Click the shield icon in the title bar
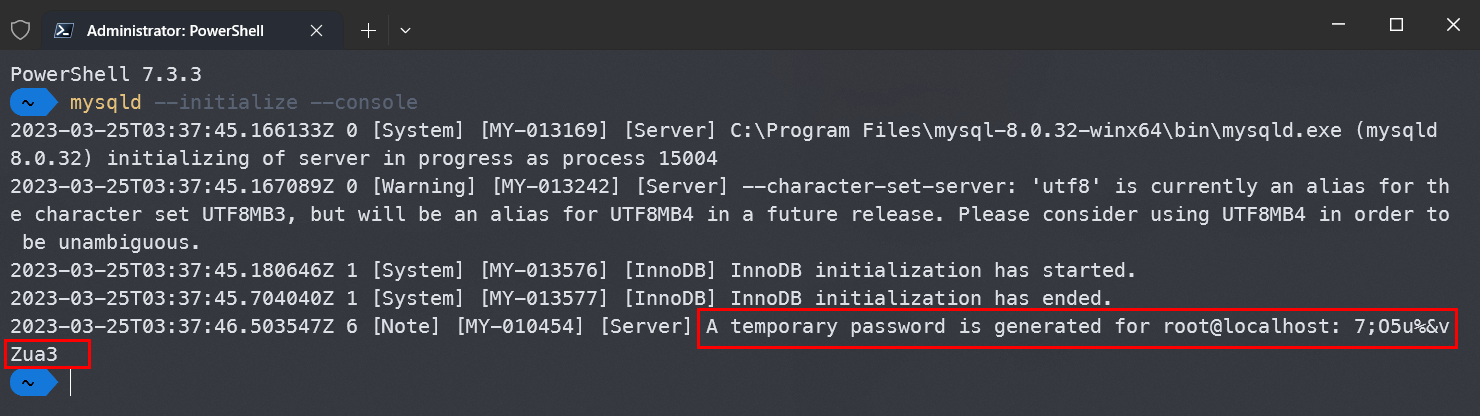The height and width of the screenshot is (416, 1480). (19, 30)
